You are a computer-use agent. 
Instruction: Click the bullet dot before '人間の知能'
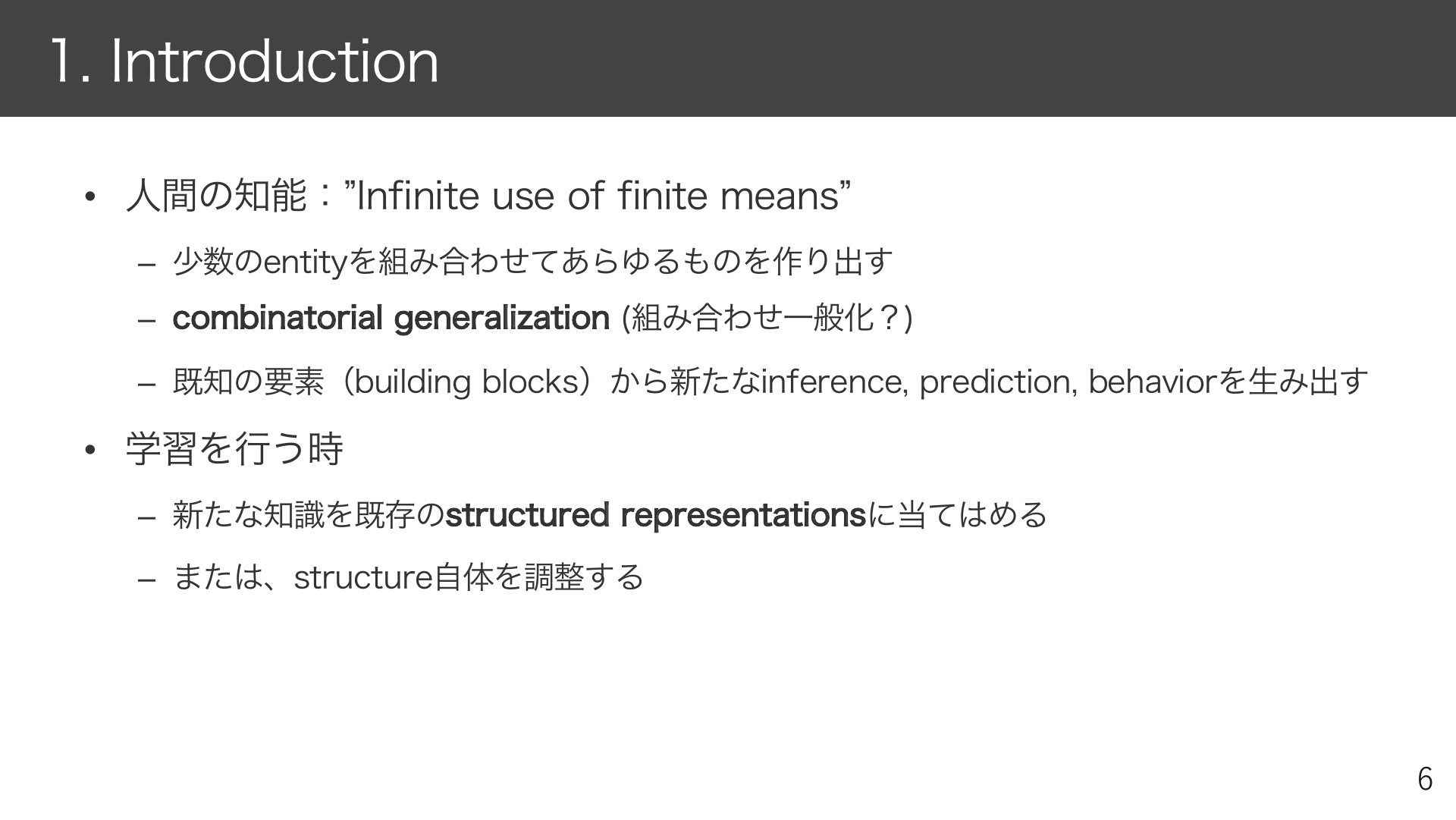90,197
